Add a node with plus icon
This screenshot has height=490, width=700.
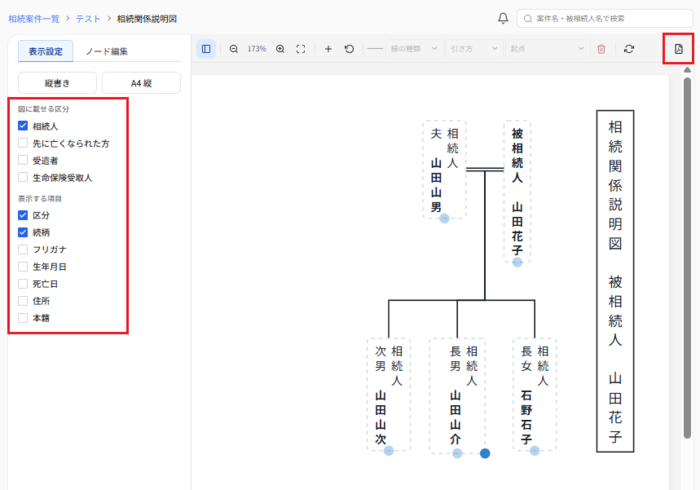pos(328,49)
